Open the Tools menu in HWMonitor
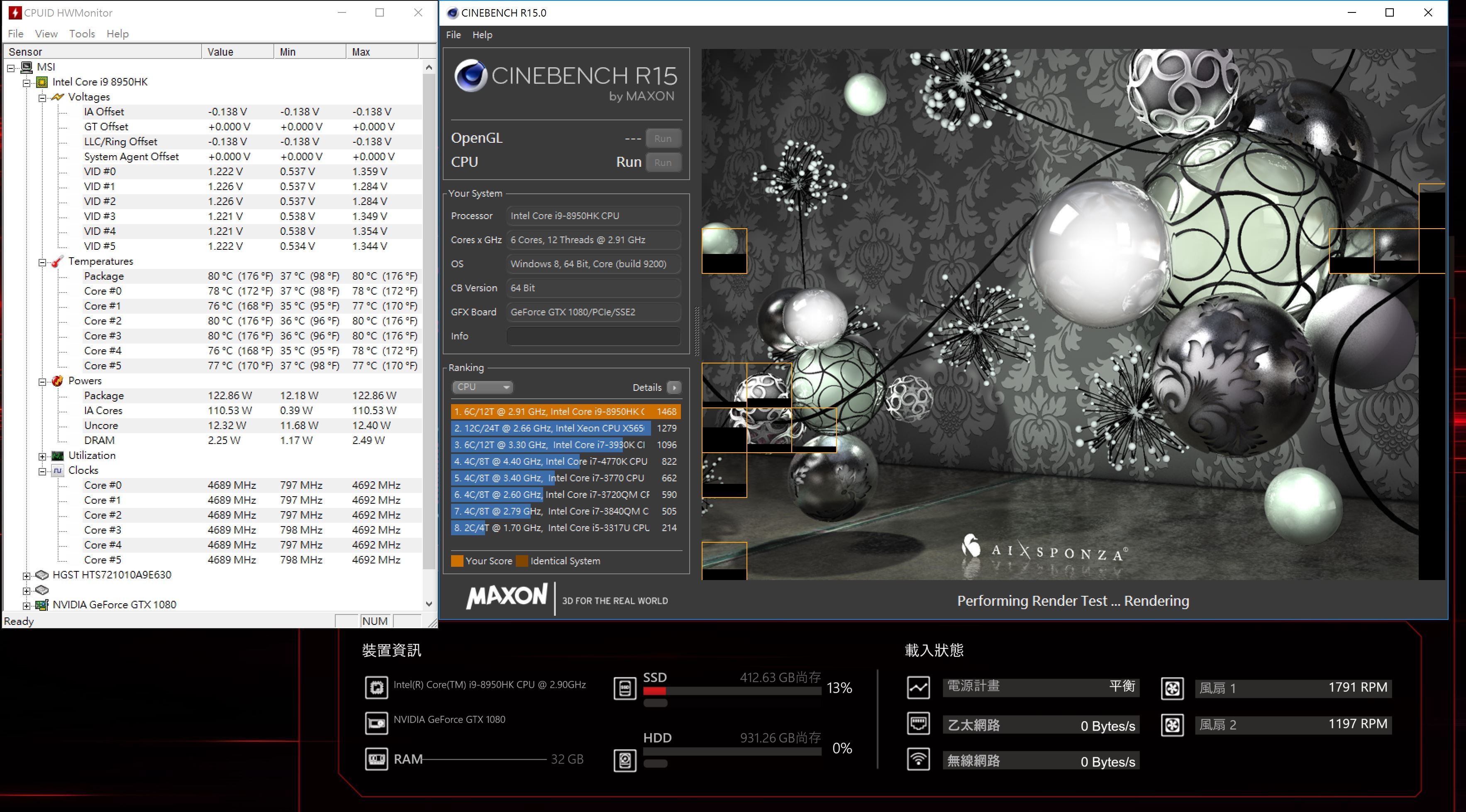1466x812 pixels. tap(82, 34)
